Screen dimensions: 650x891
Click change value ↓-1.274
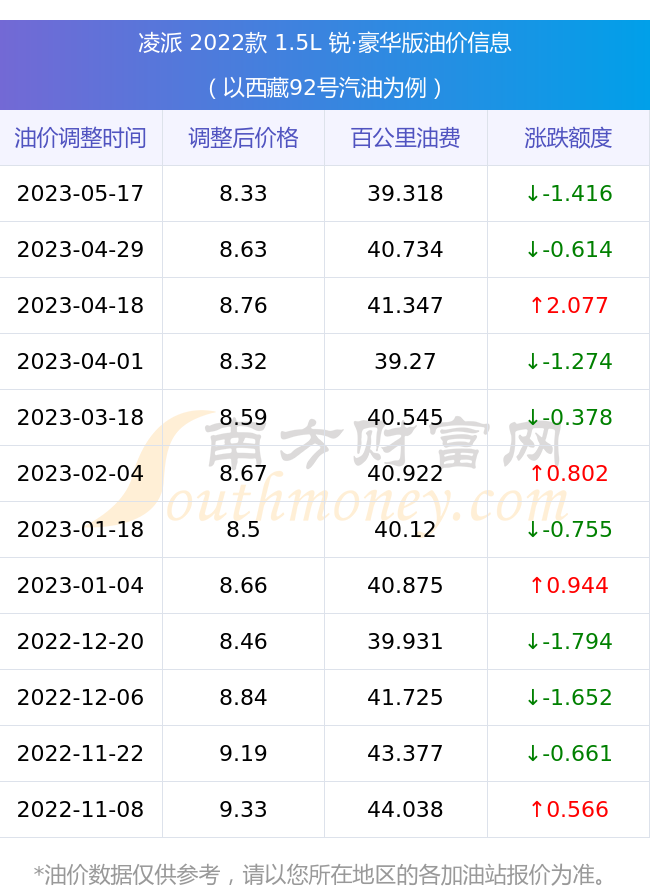[569, 361]
